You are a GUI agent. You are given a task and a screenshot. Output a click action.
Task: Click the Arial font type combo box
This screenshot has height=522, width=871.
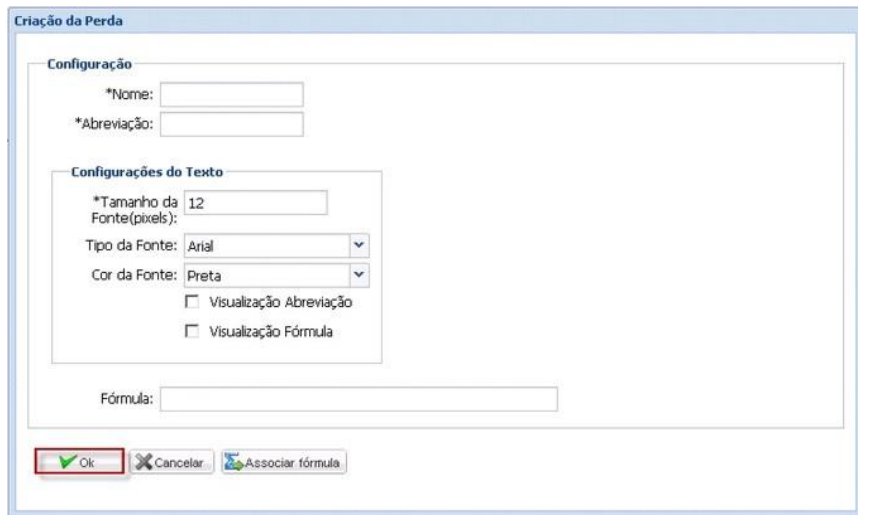click(266, 246)
